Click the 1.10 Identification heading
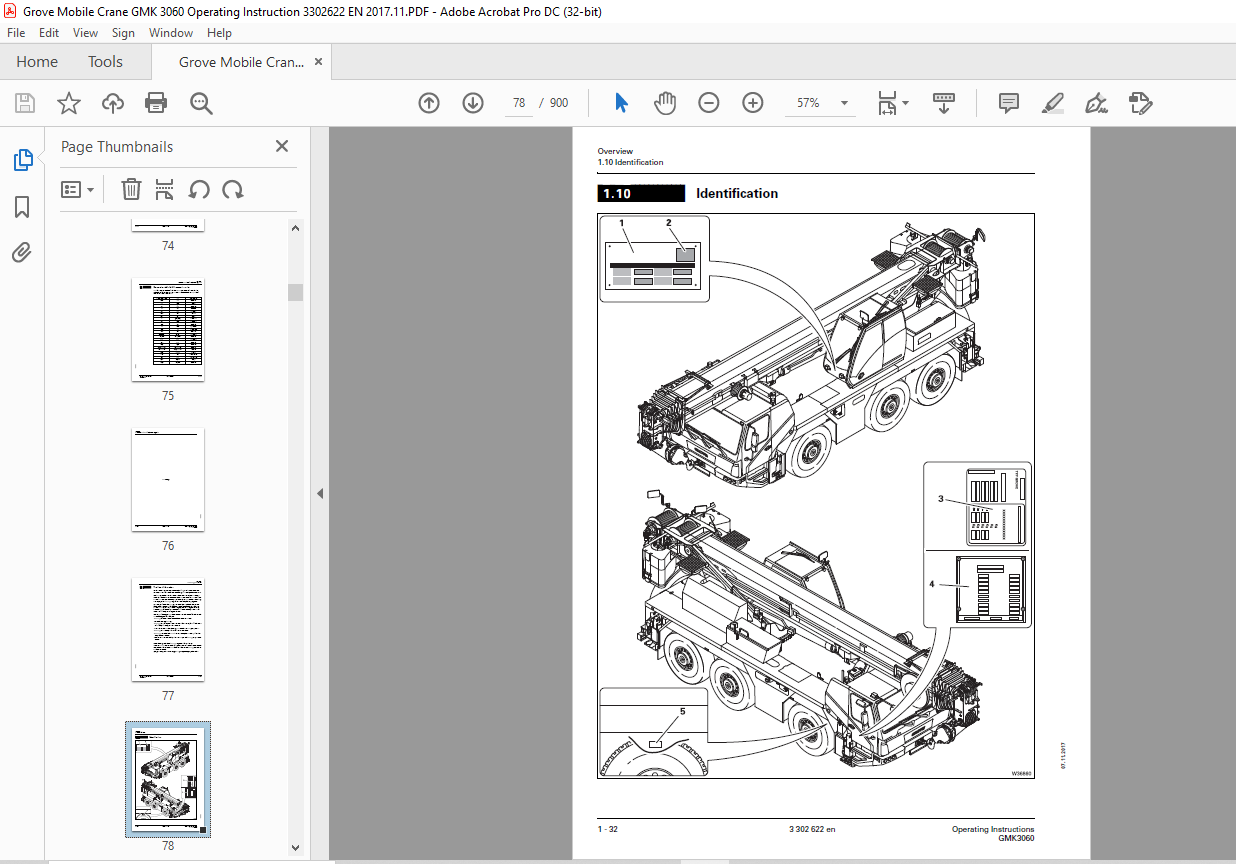The height and width of the screenshot is (864, 1236). 688,194
